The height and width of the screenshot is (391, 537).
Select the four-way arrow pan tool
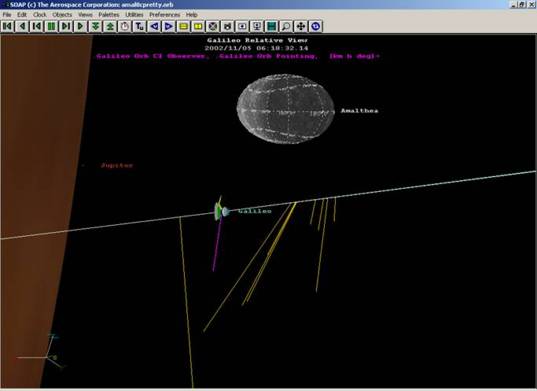[x=301, y=26]
